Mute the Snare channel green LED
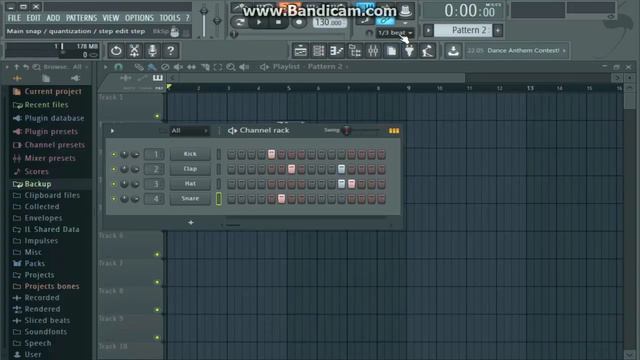 click(x=114, y=198)
